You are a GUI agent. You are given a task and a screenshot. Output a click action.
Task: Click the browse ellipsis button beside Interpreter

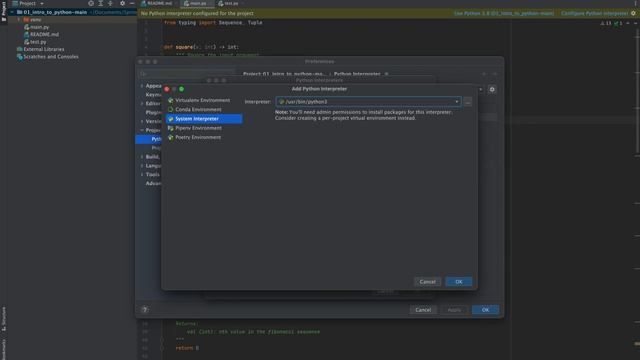tap(468, 102)
